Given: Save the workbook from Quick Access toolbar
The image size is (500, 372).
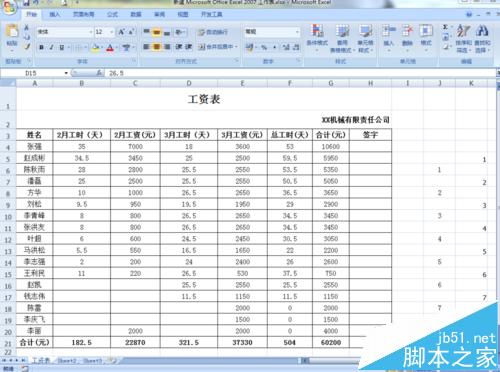Looking at the screenshot, I should point(27,3).
